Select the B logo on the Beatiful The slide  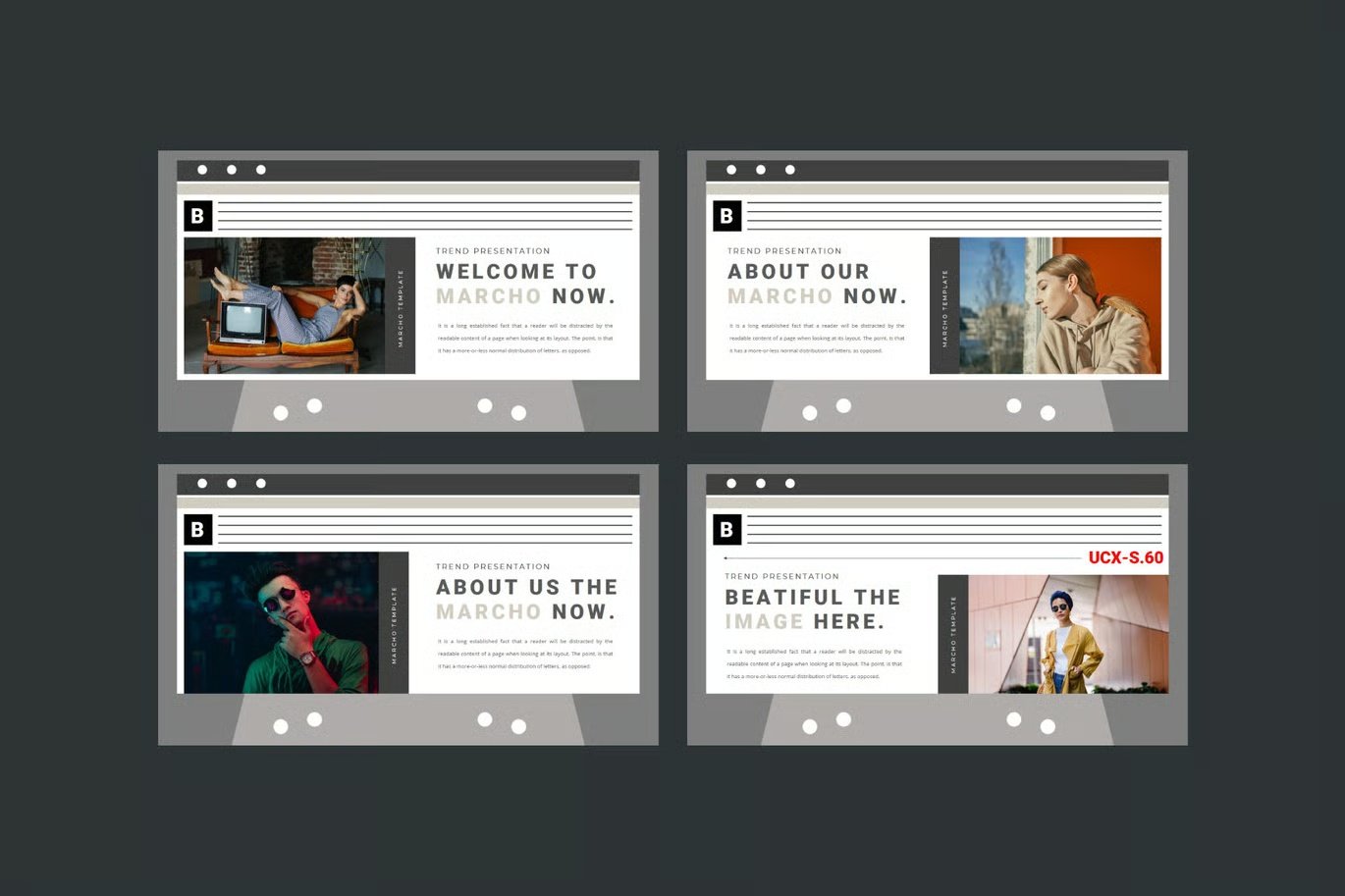coord(726,530)
